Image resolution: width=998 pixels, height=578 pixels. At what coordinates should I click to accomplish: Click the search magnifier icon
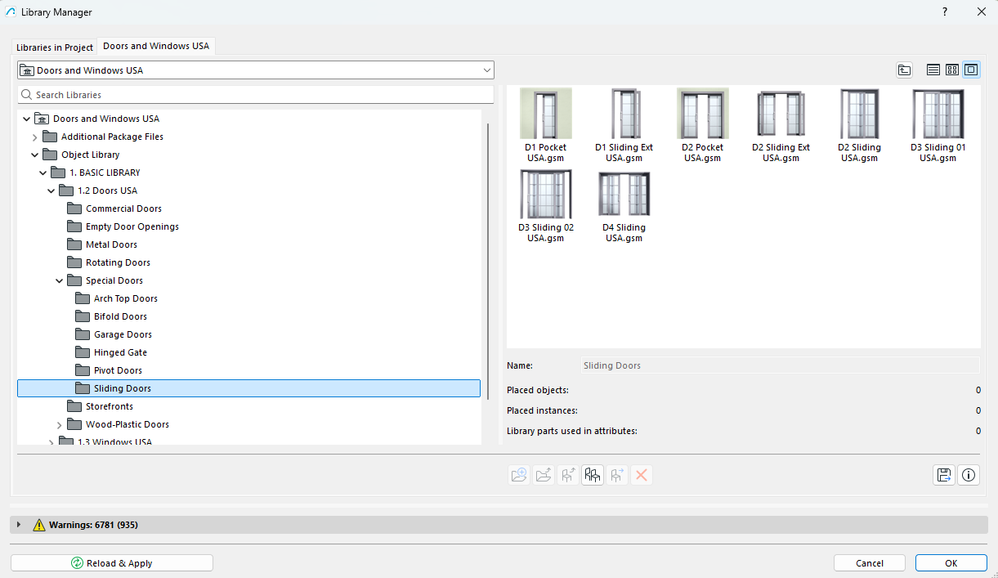[x=27, y=95]
